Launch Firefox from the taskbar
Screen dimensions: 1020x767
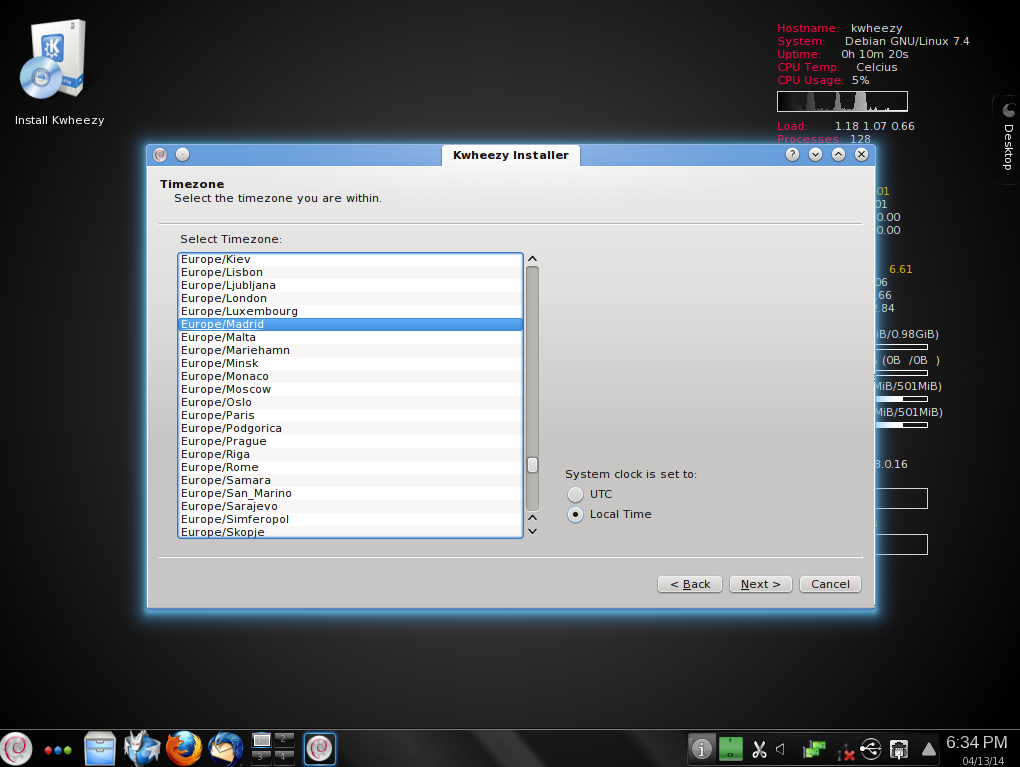coord(183,748)
